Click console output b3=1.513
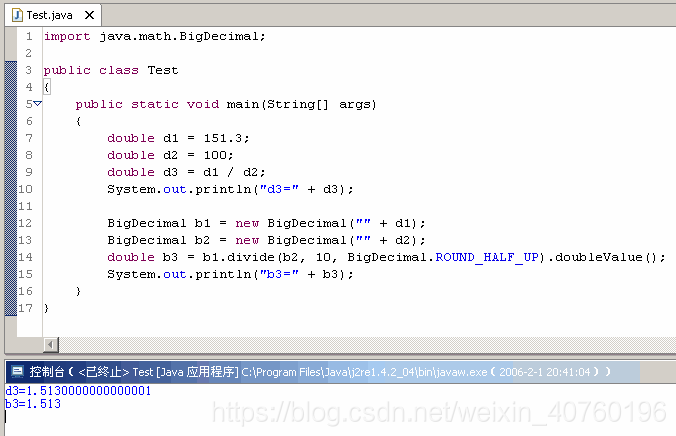Viewport: 676px width, 436px height. pyautogui.click(x=33, y=404)
